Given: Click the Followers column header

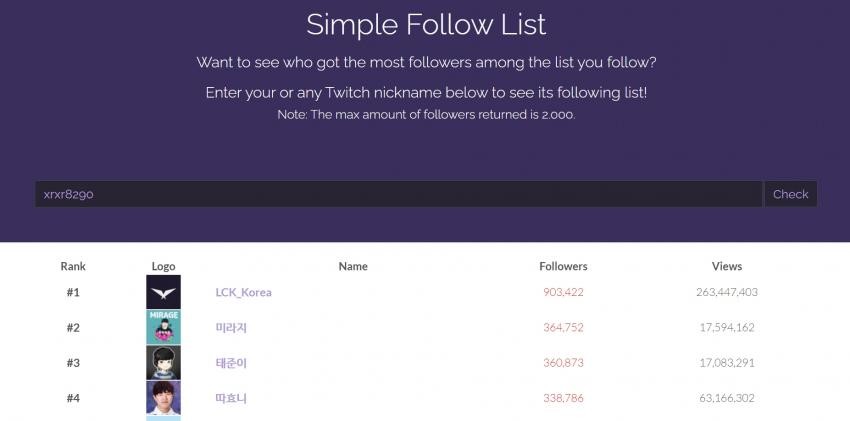Looking at the screenshot, I should (x=563, y=266).
